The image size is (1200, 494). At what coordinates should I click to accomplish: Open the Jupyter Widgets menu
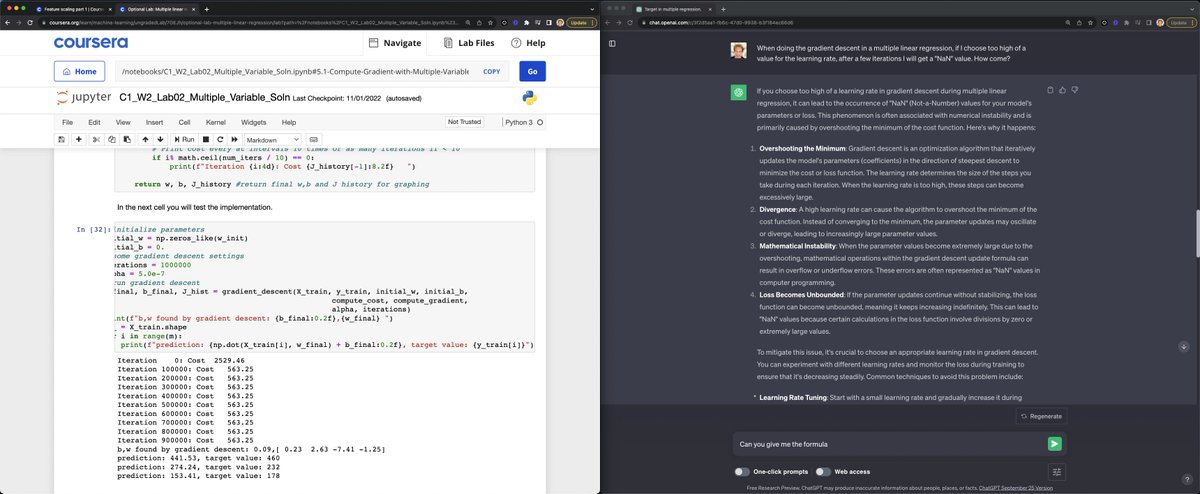[255, 122]
